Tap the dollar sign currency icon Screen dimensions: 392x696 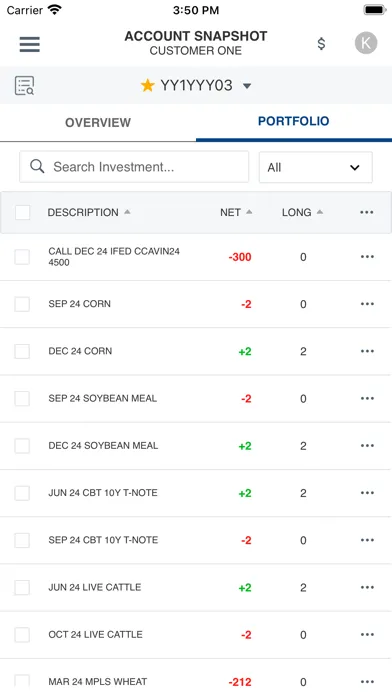point(321,44)
